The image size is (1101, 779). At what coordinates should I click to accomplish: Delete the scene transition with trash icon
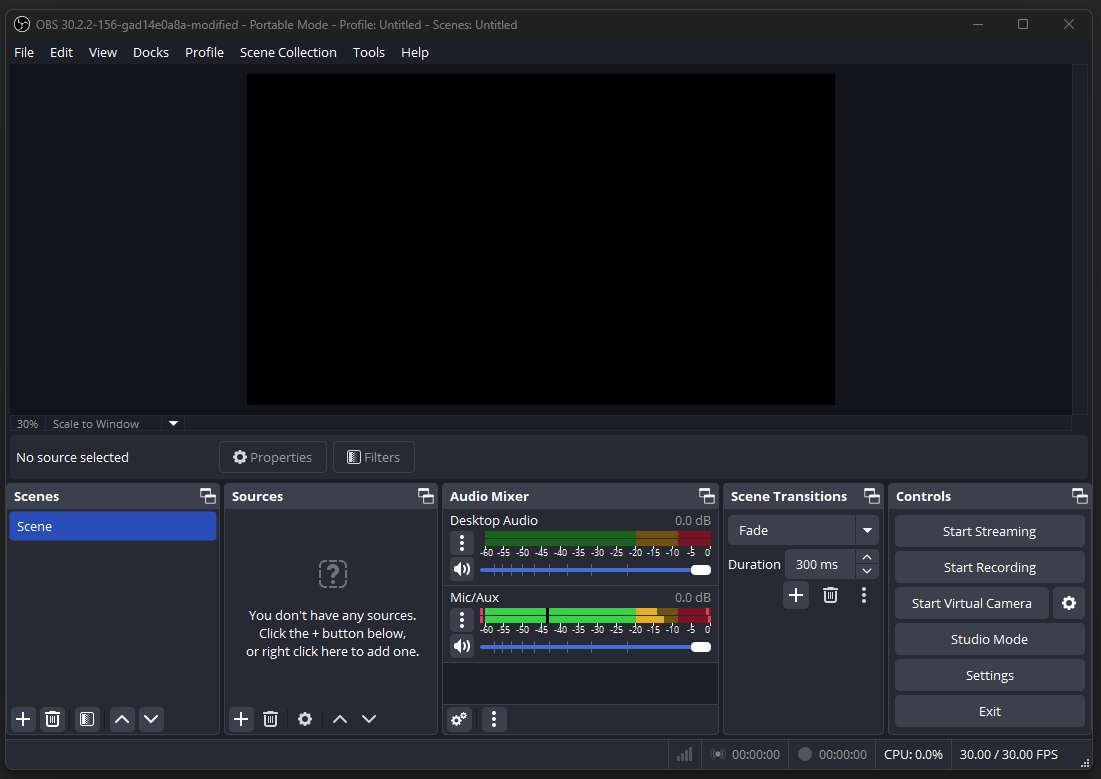tap(830, 595)
